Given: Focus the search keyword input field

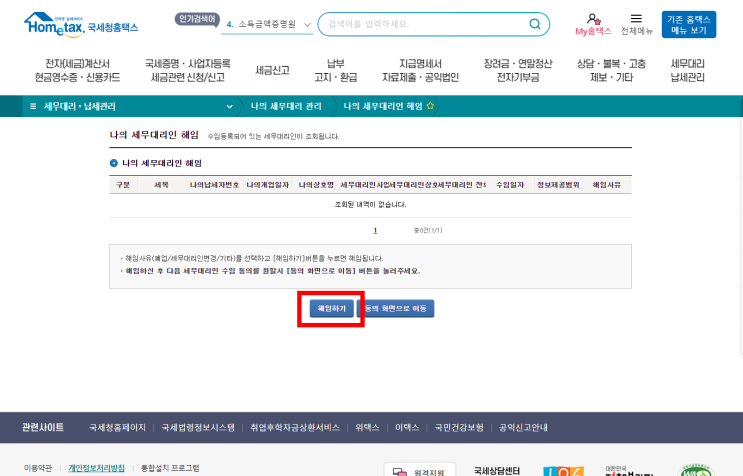Looking at the screenshot, I should pyautogui.click(x=426, y=24).
